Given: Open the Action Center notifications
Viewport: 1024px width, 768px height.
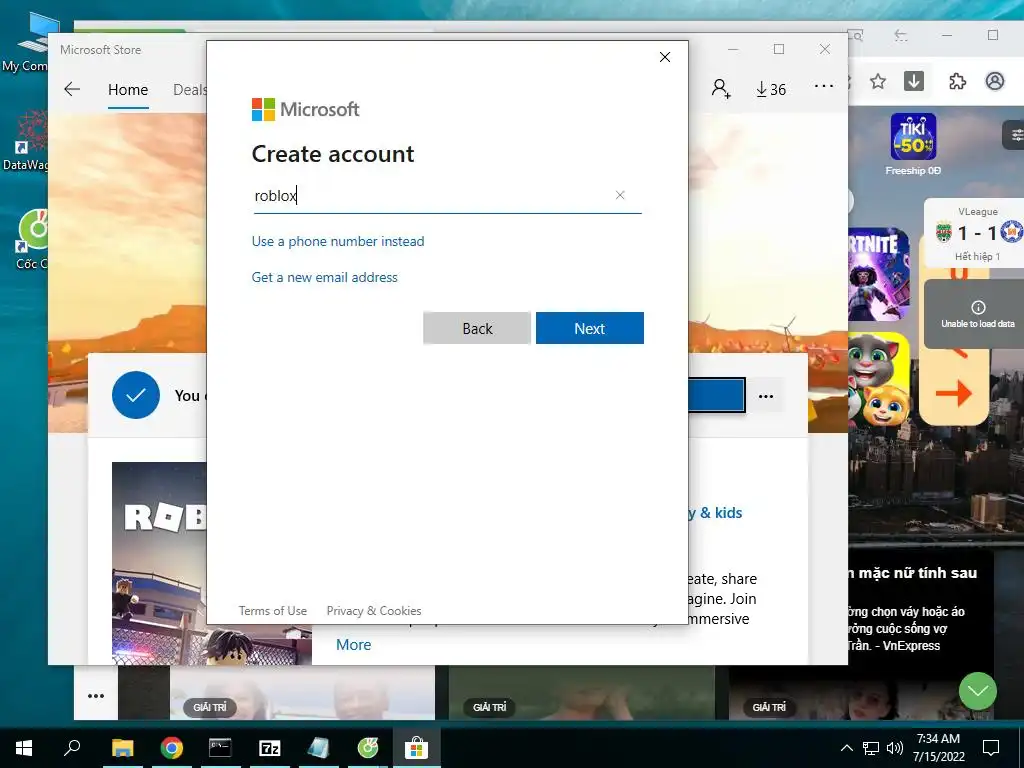Looking at the screenshot, I should pyautogui.click(x=991, y=748).
